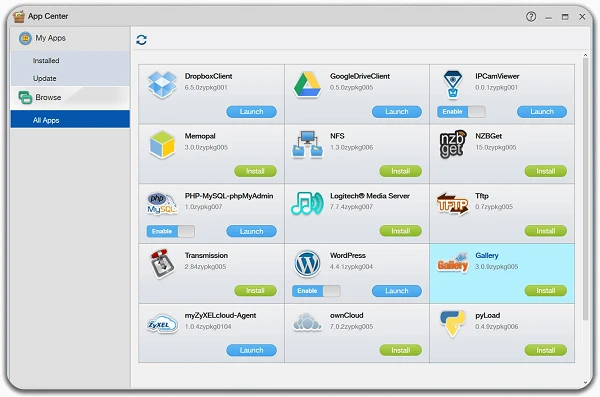Launch DropboxClient

point(251,111)
